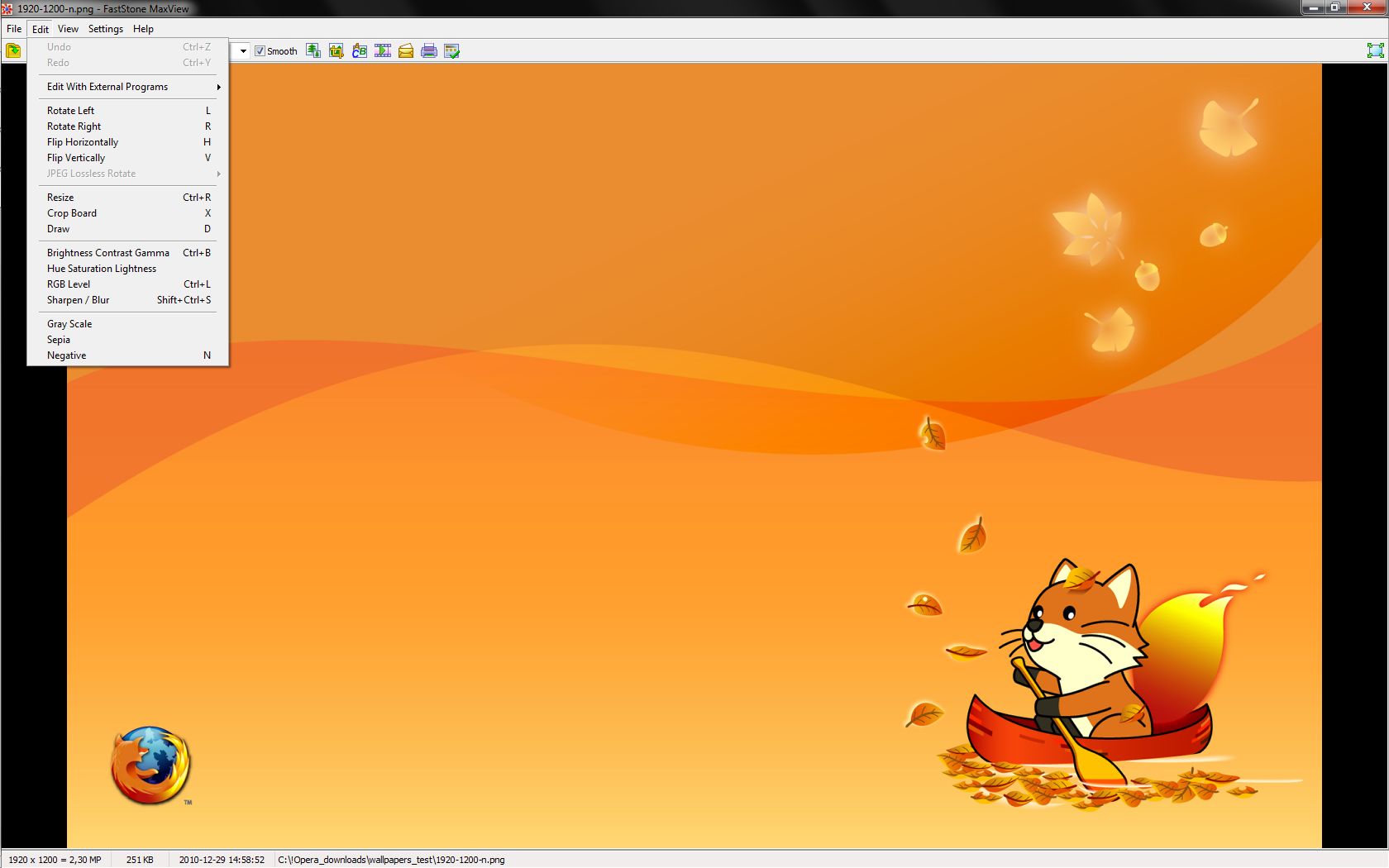This screenshot has width=1389, height=868.
Task: Select the Draw menu entry
Action: point(127,229)
